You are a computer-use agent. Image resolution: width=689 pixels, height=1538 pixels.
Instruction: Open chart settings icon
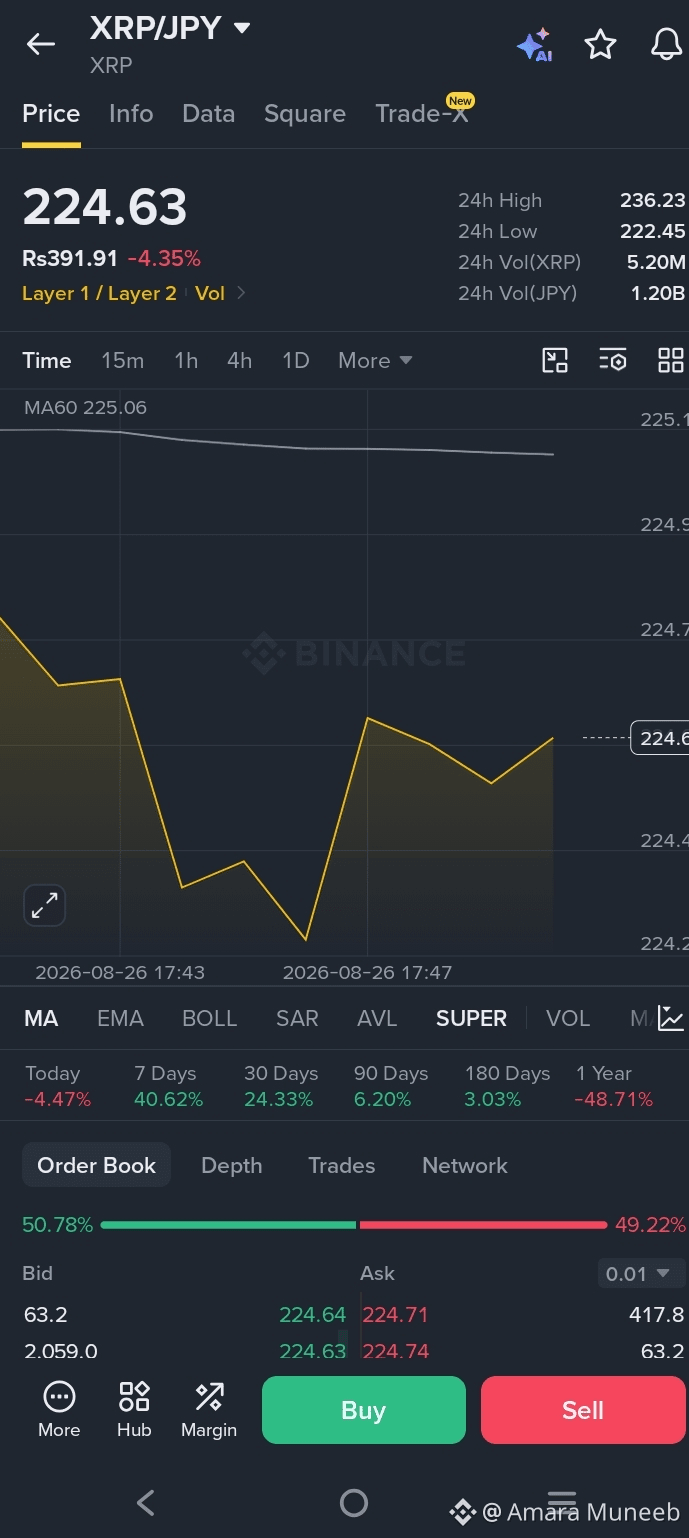click(x=613, y=361)
